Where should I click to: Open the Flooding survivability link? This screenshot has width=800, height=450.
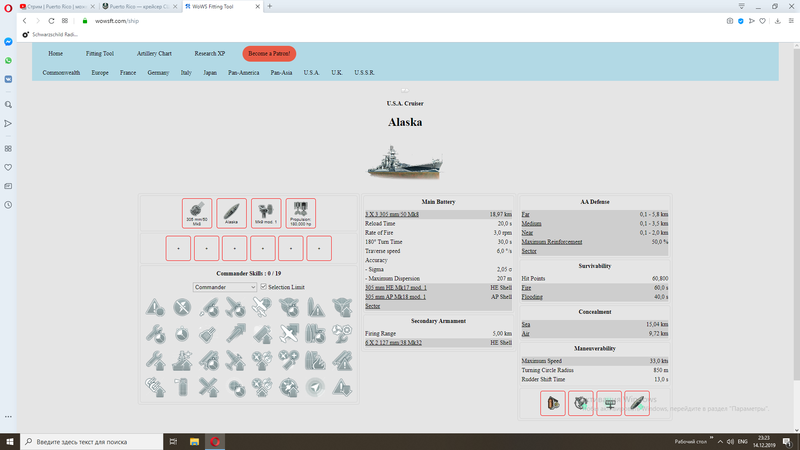tap(532, 297)
